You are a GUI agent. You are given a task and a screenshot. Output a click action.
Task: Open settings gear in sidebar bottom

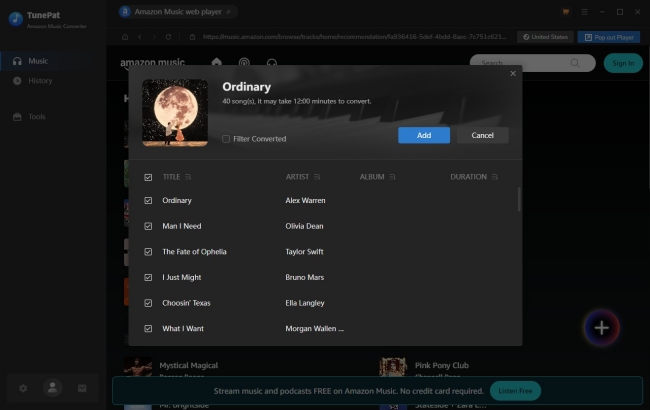click(x=23, y=388)
